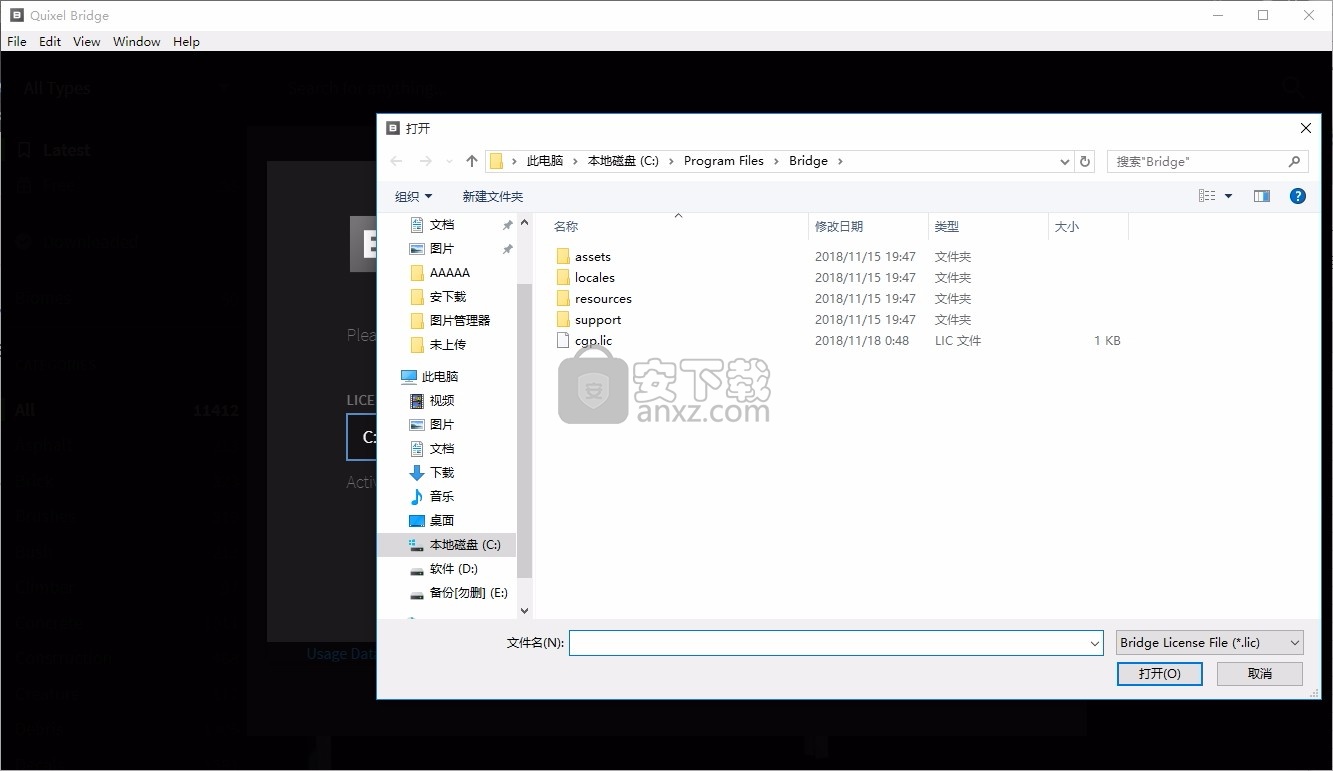Change the view layout icon

coord(1207,196)
